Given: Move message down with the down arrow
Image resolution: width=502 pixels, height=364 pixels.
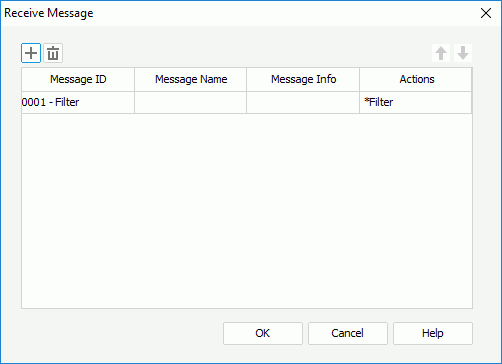Looking at the screenshot, I should 463,53.
